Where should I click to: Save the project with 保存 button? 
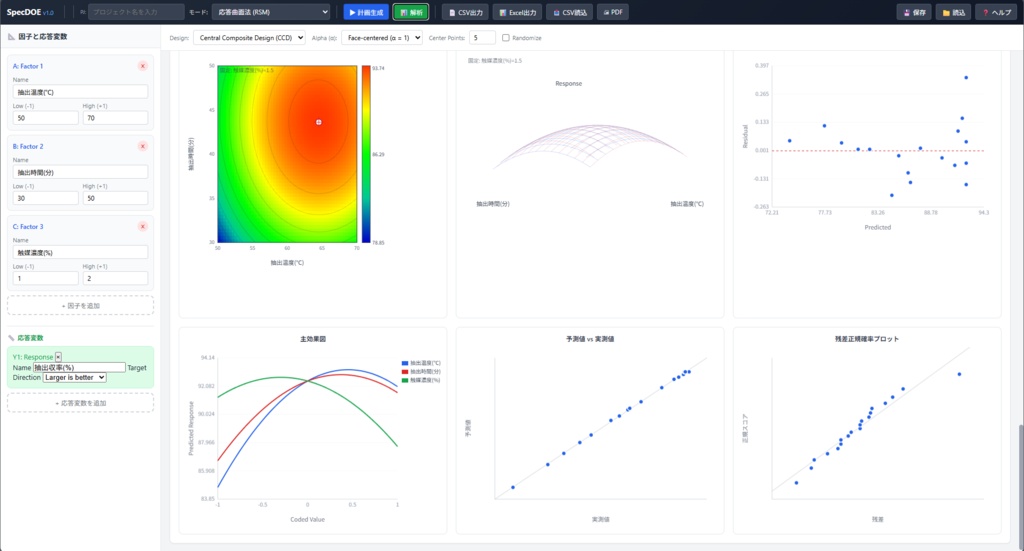914,12
